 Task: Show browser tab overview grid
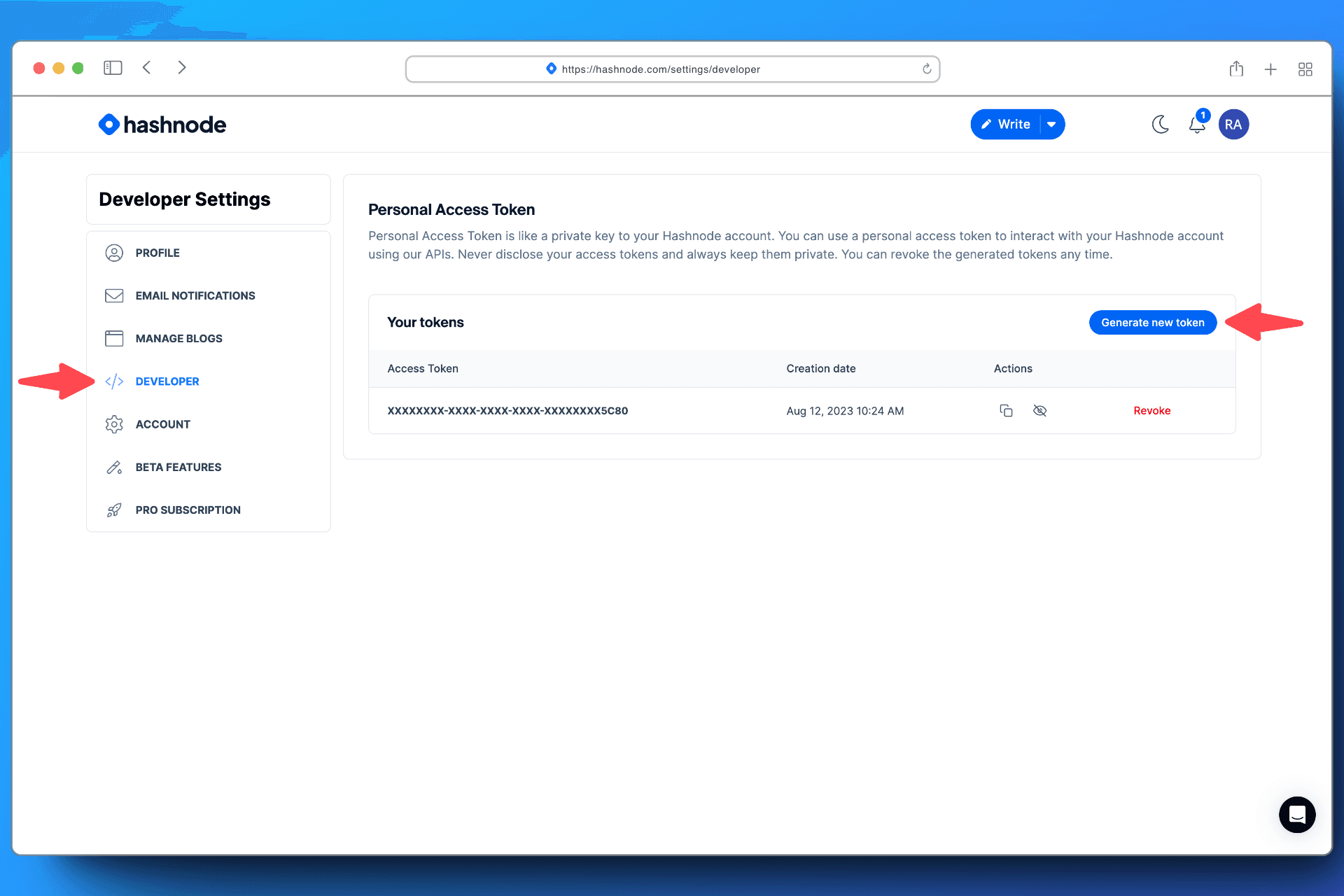pyautogui.click(x=1305, y=69)
